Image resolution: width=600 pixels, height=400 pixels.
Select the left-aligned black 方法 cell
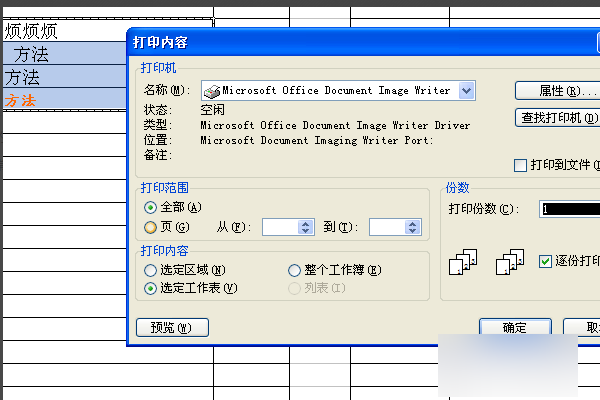(x=64, y=77)
